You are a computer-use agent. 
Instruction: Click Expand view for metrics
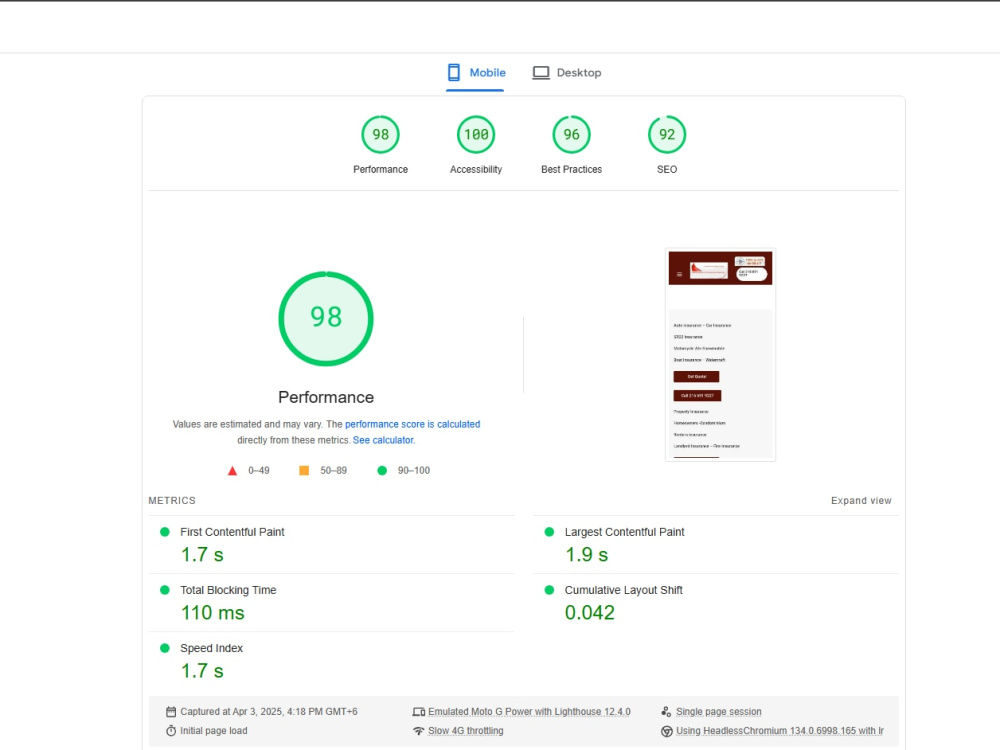(861, 501)
